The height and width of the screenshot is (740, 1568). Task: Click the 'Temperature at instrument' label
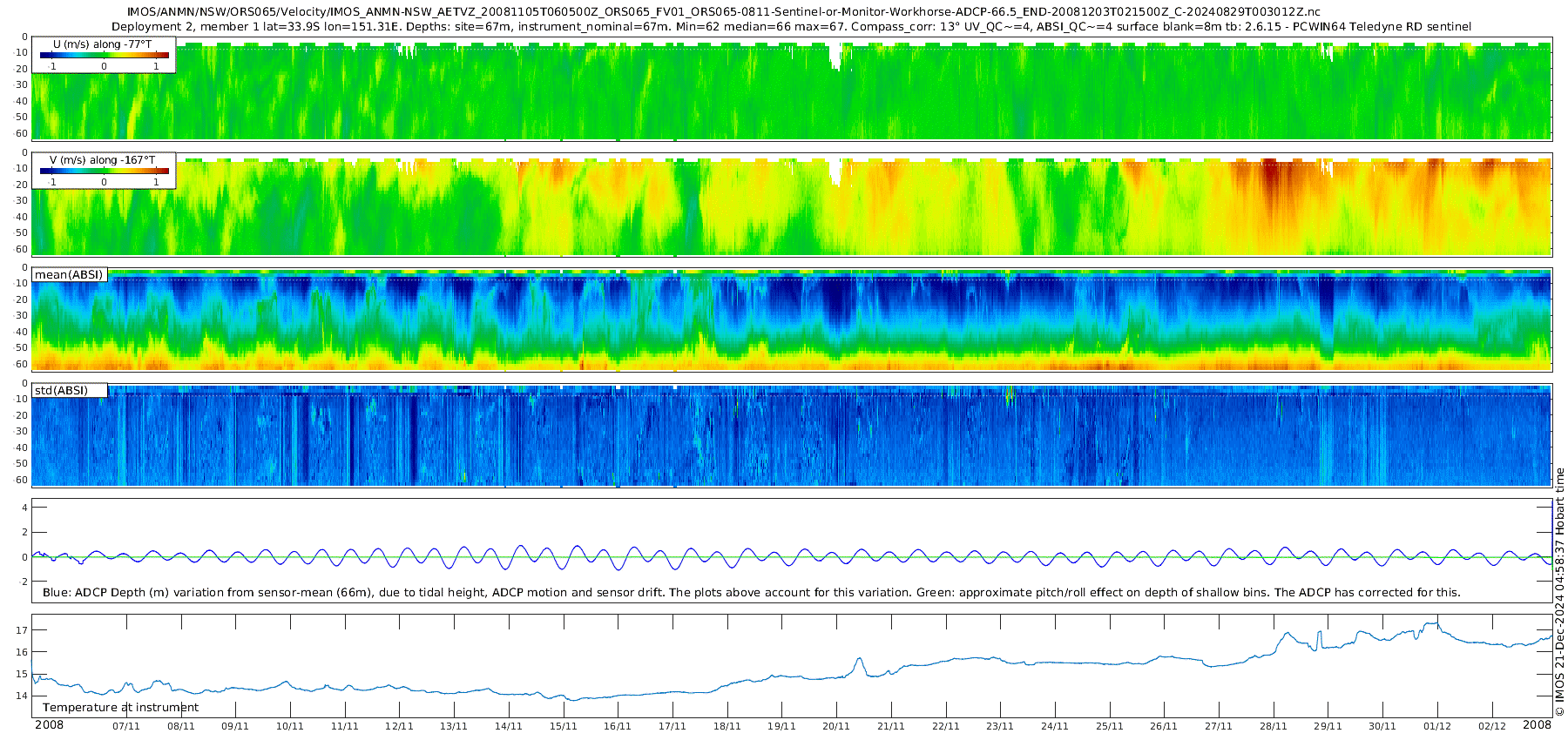120,708
